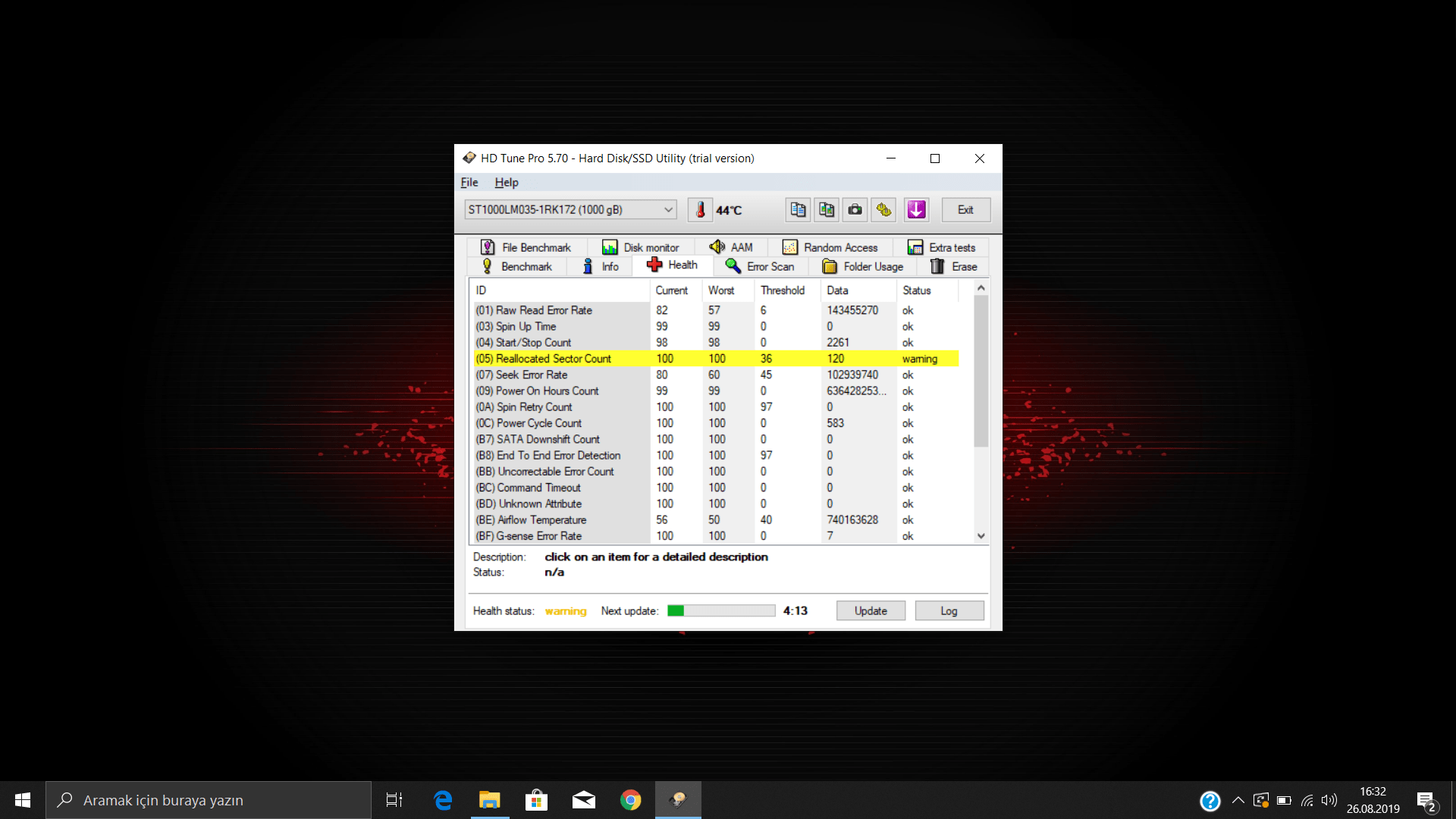Select the Erase trash bin icon
The height and width of the screenshot is (819, 1456).
point(937,266)
